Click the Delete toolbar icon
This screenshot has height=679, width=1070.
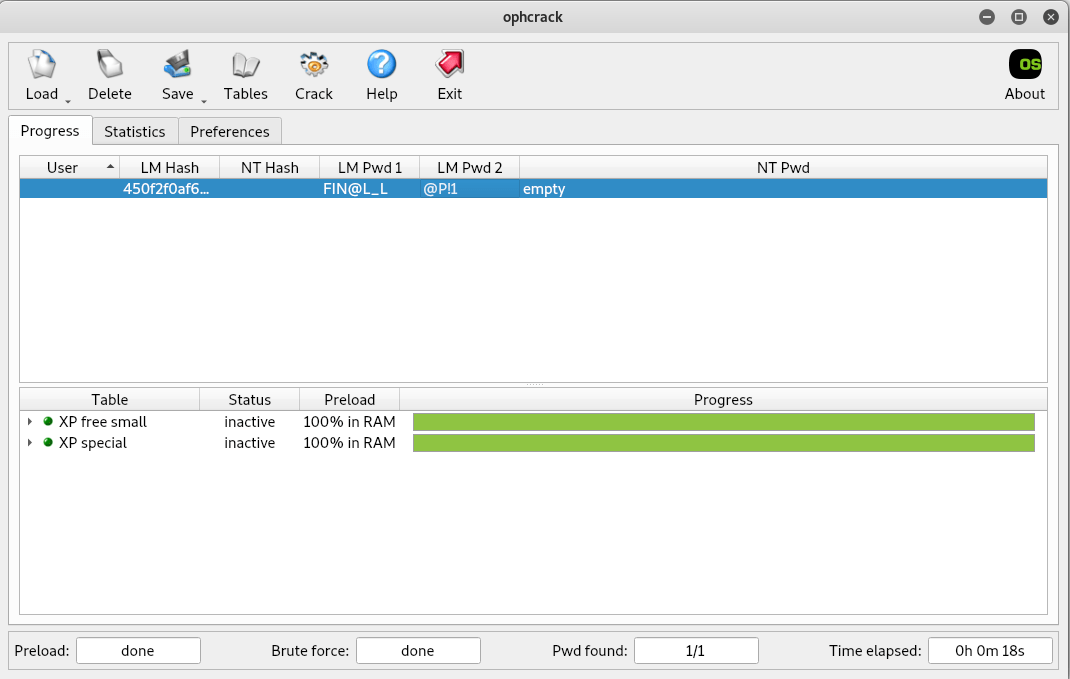pos(109,66)
